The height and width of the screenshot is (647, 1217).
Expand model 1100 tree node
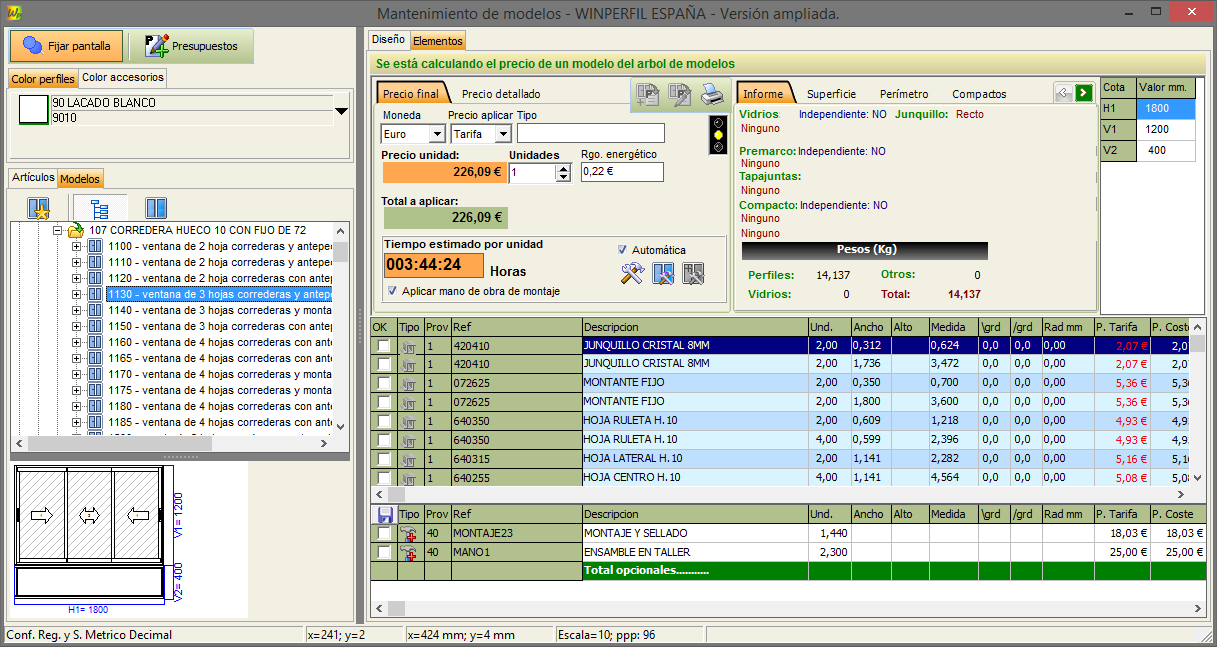(x=77, y=246)
